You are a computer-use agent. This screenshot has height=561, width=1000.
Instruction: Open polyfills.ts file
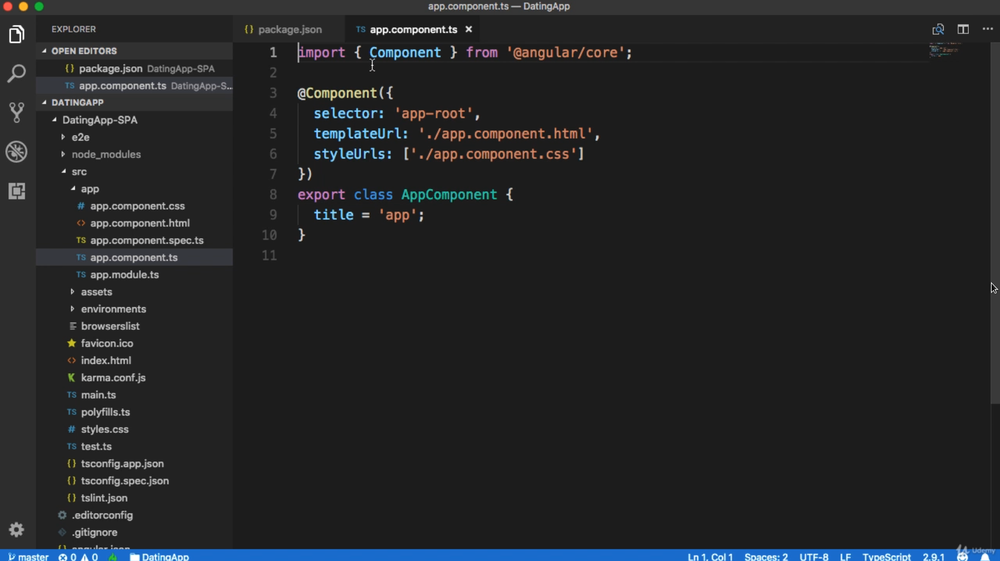[x=105, y=412]
